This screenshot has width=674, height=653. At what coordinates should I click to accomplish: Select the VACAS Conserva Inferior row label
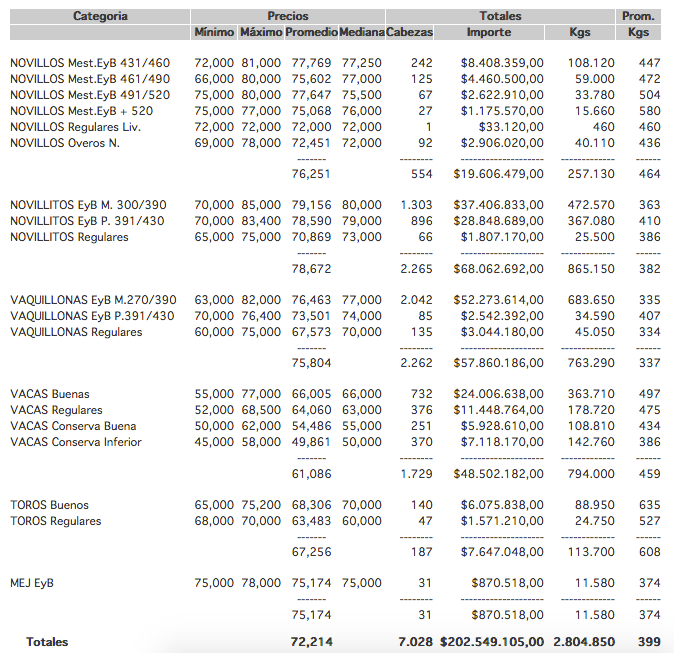76,442
